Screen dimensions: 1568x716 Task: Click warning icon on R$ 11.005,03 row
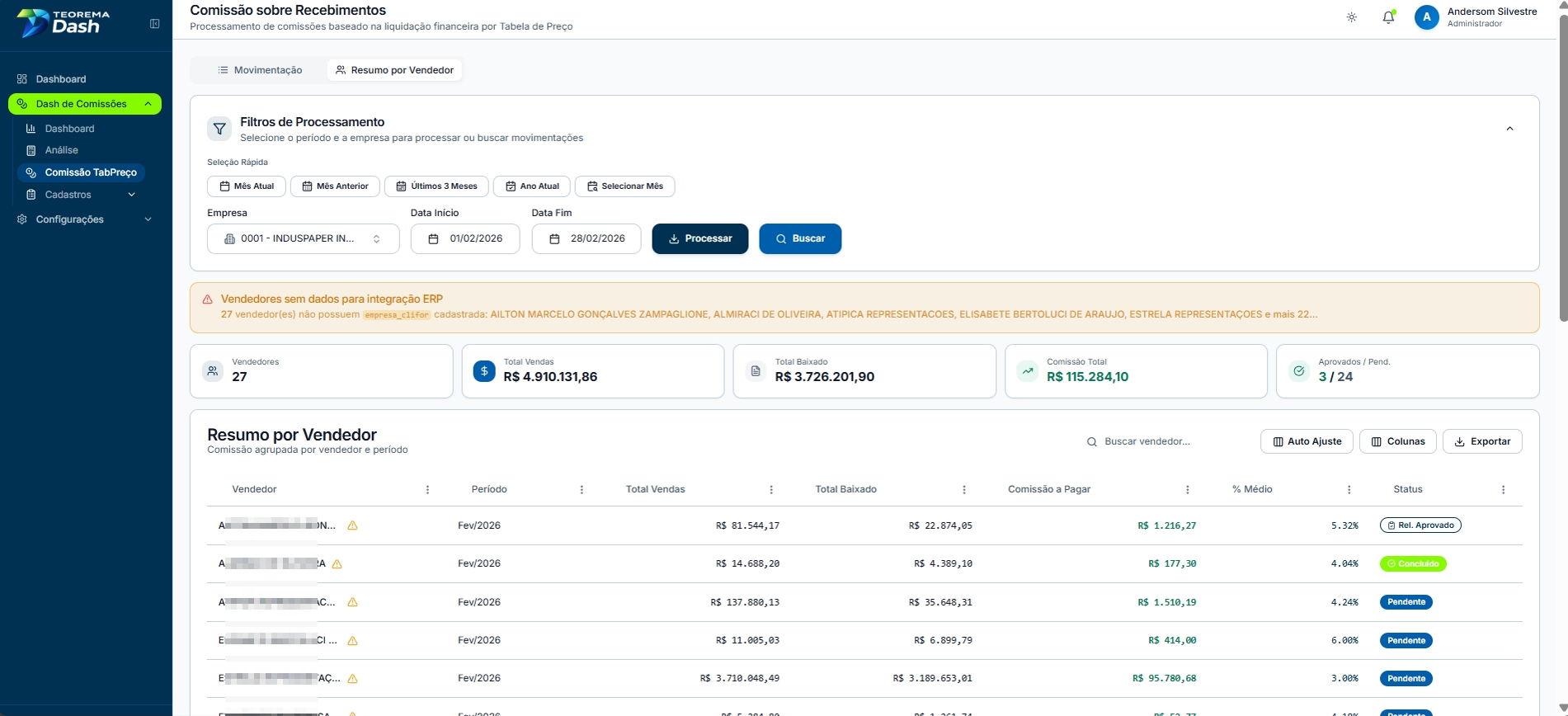pyautogui.click(x=352, y=641)
